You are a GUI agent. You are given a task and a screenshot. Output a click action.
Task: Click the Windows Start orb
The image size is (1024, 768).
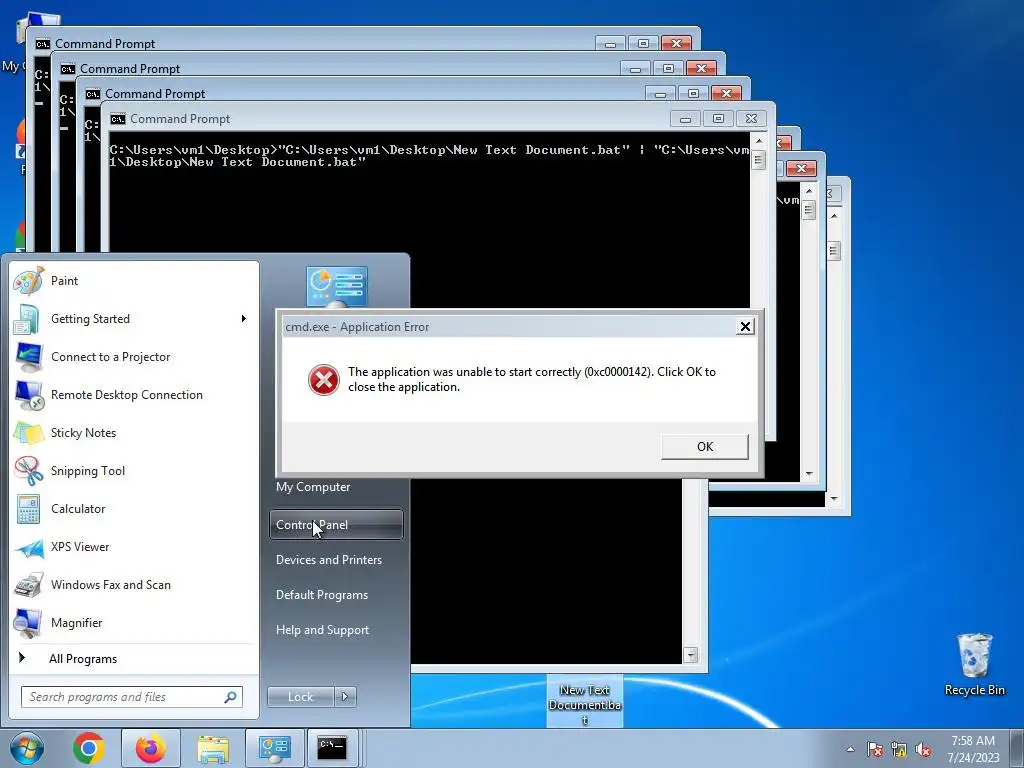(x=27, y=748)
